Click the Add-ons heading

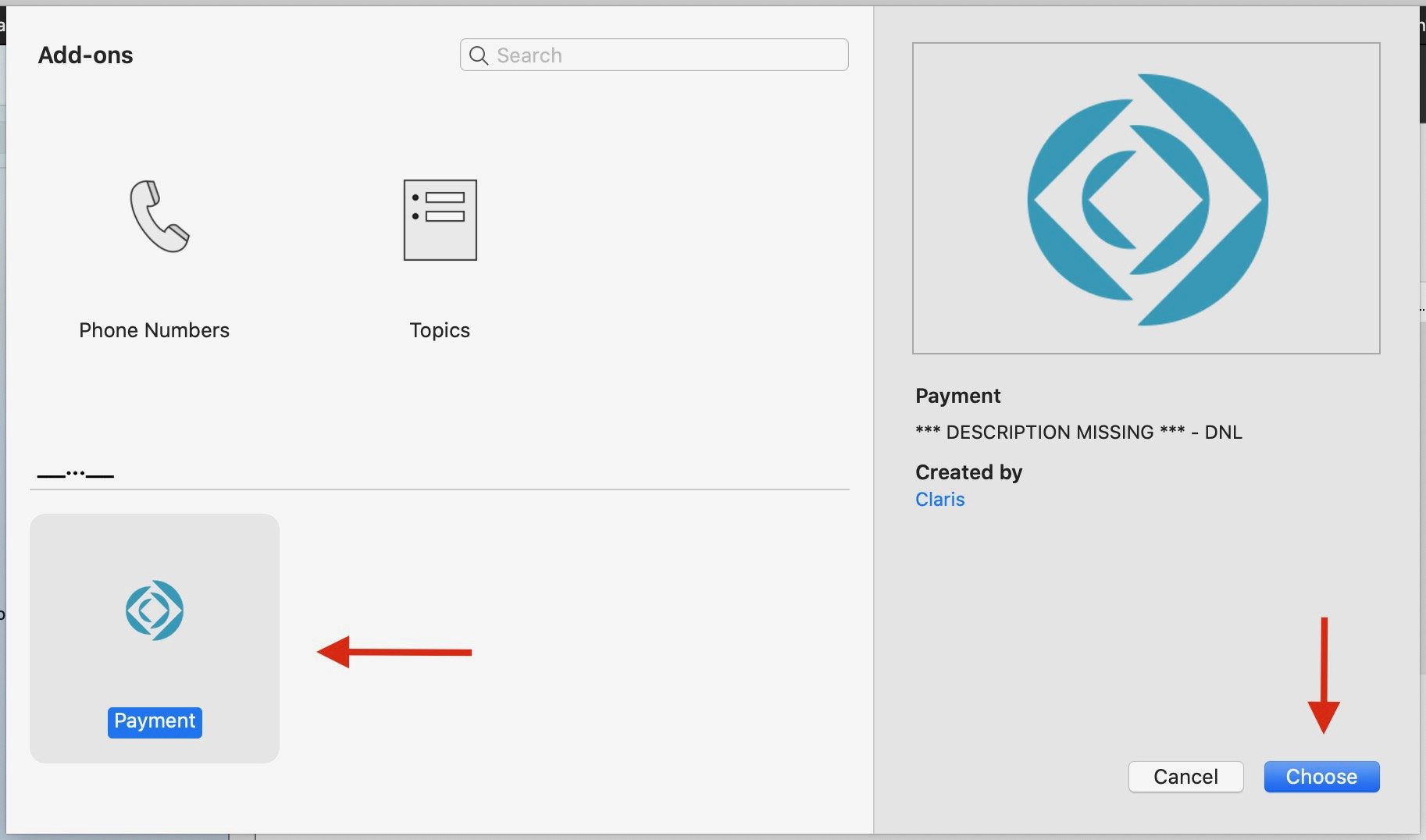coord(85,55)
